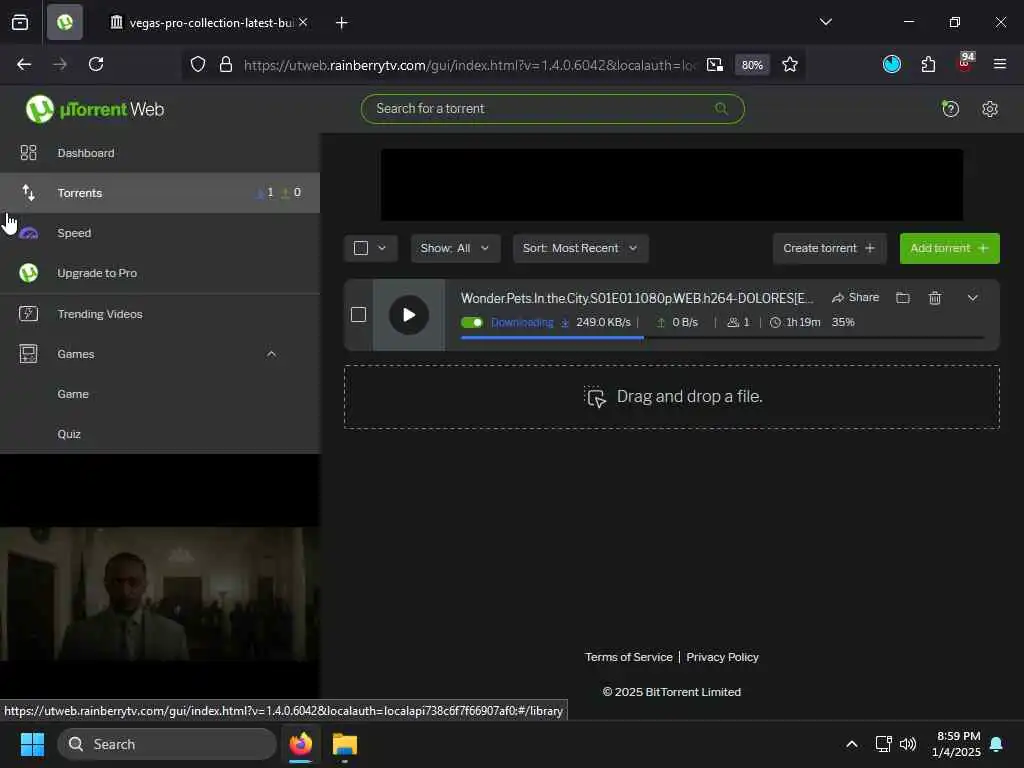
Task: Reload the current page
Action: [x=96, y=64]
